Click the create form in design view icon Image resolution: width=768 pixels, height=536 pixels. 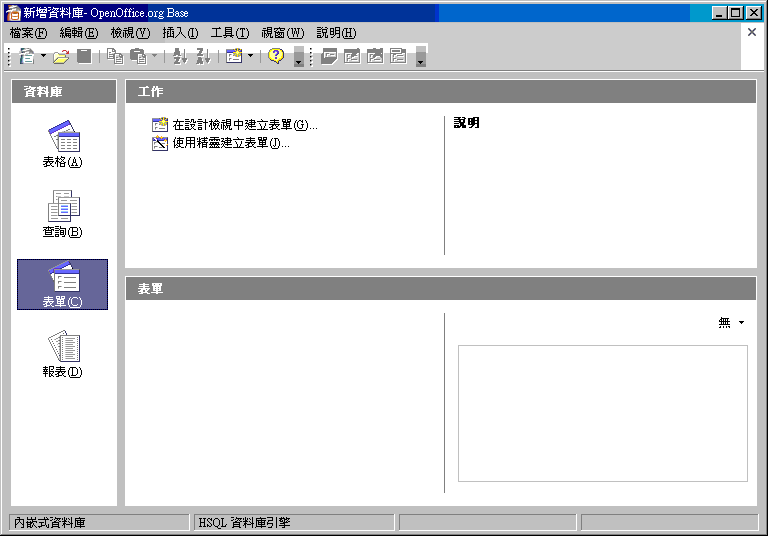(x=160, y=125)
